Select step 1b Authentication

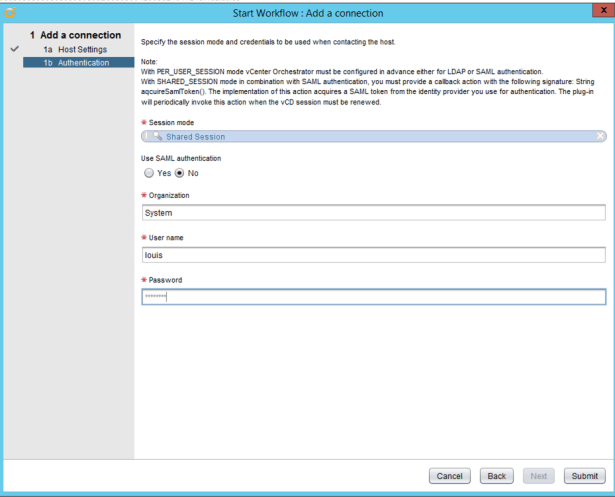(x=79, y=62)
